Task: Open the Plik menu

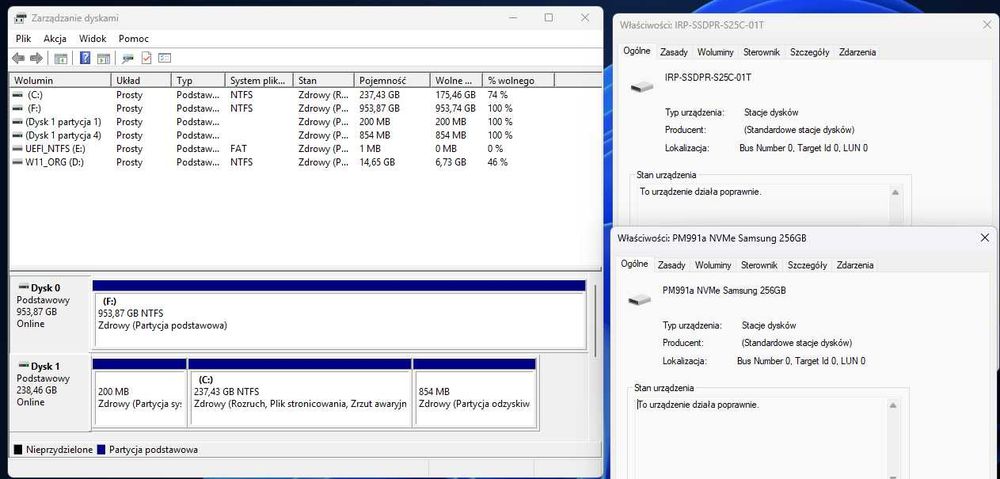Action: click(x=23, y=39)
